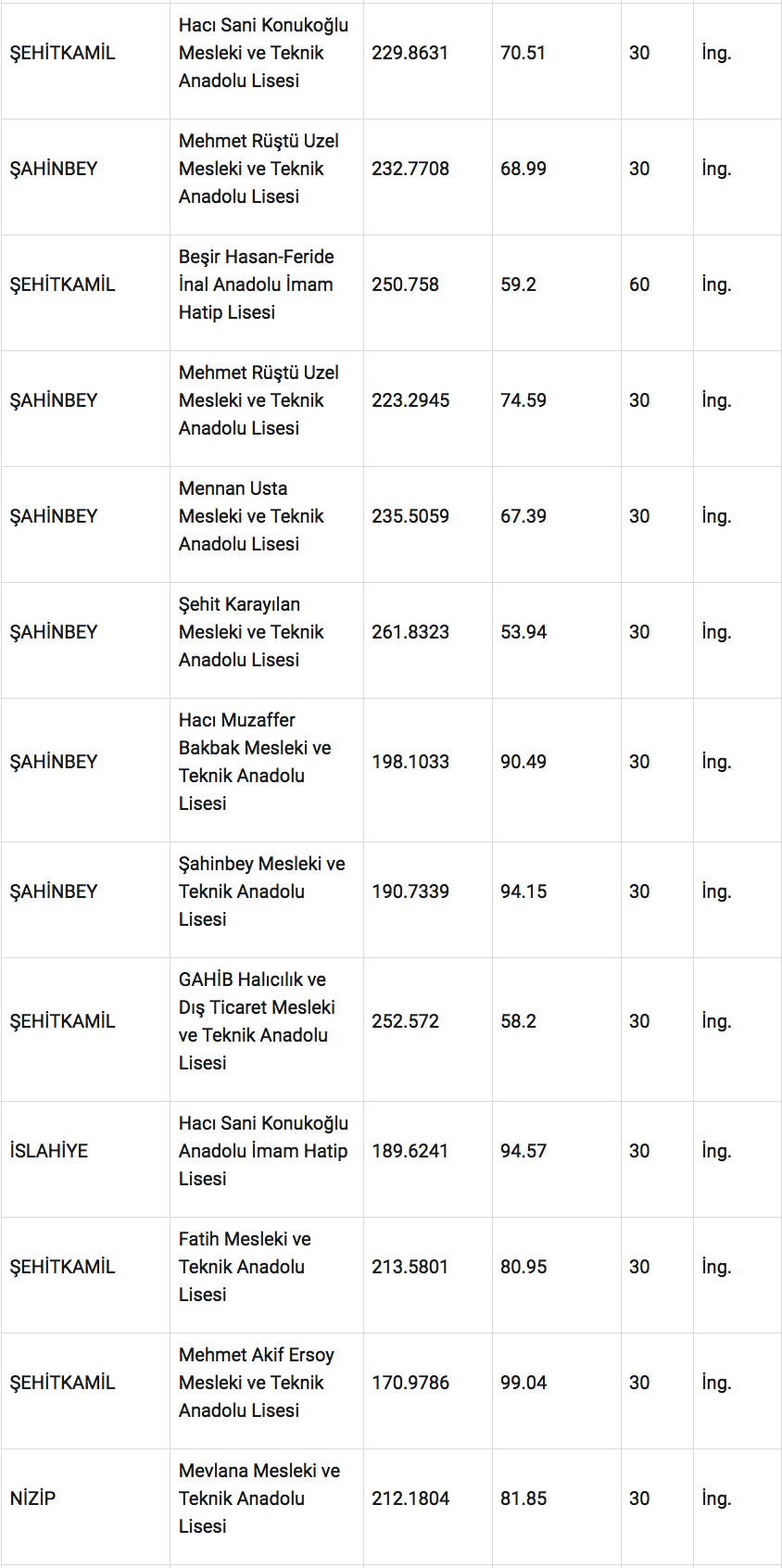
Task: Select Mevlana Mesleki ve Teknik Anadolu Lisesi
Action: [x=259, y=1498]
